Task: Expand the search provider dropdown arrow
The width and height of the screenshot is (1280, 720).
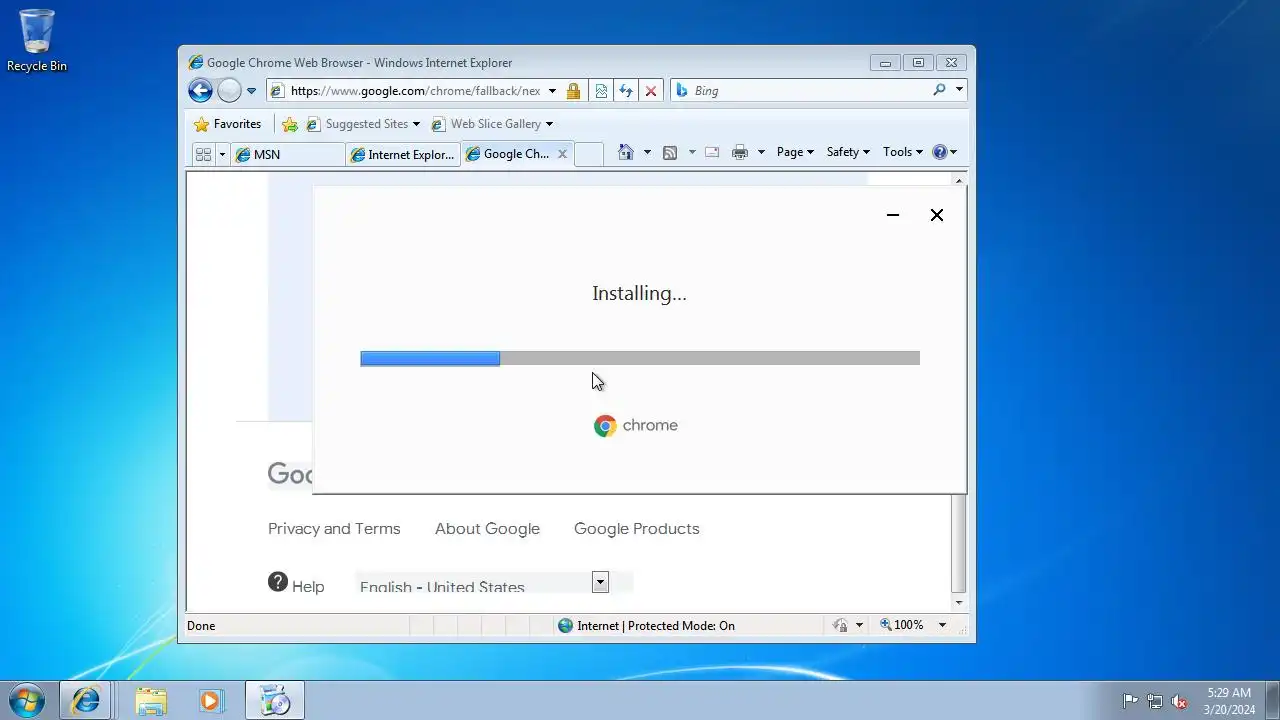Action: pos(959,90)
